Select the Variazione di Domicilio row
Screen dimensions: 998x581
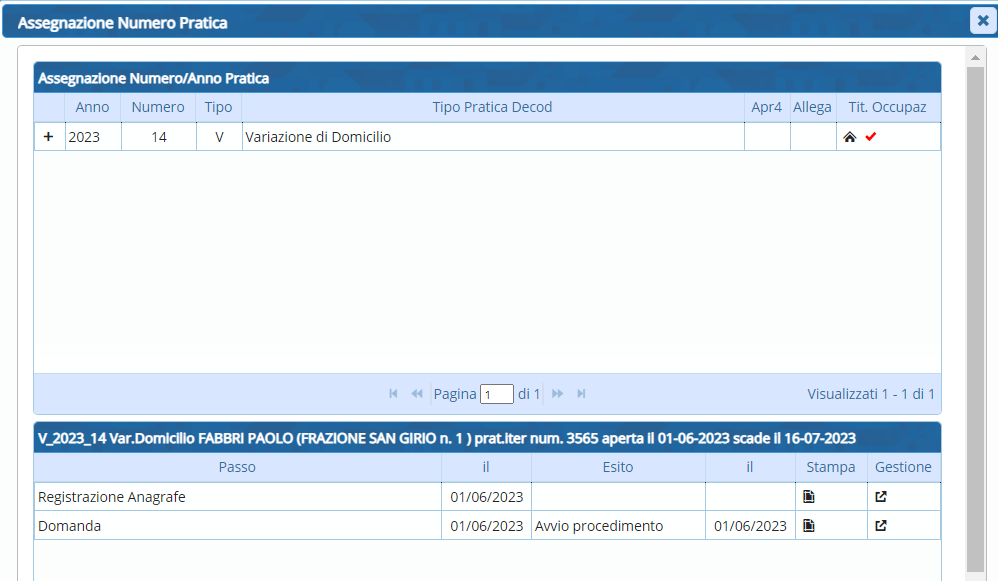coord(492,137)
